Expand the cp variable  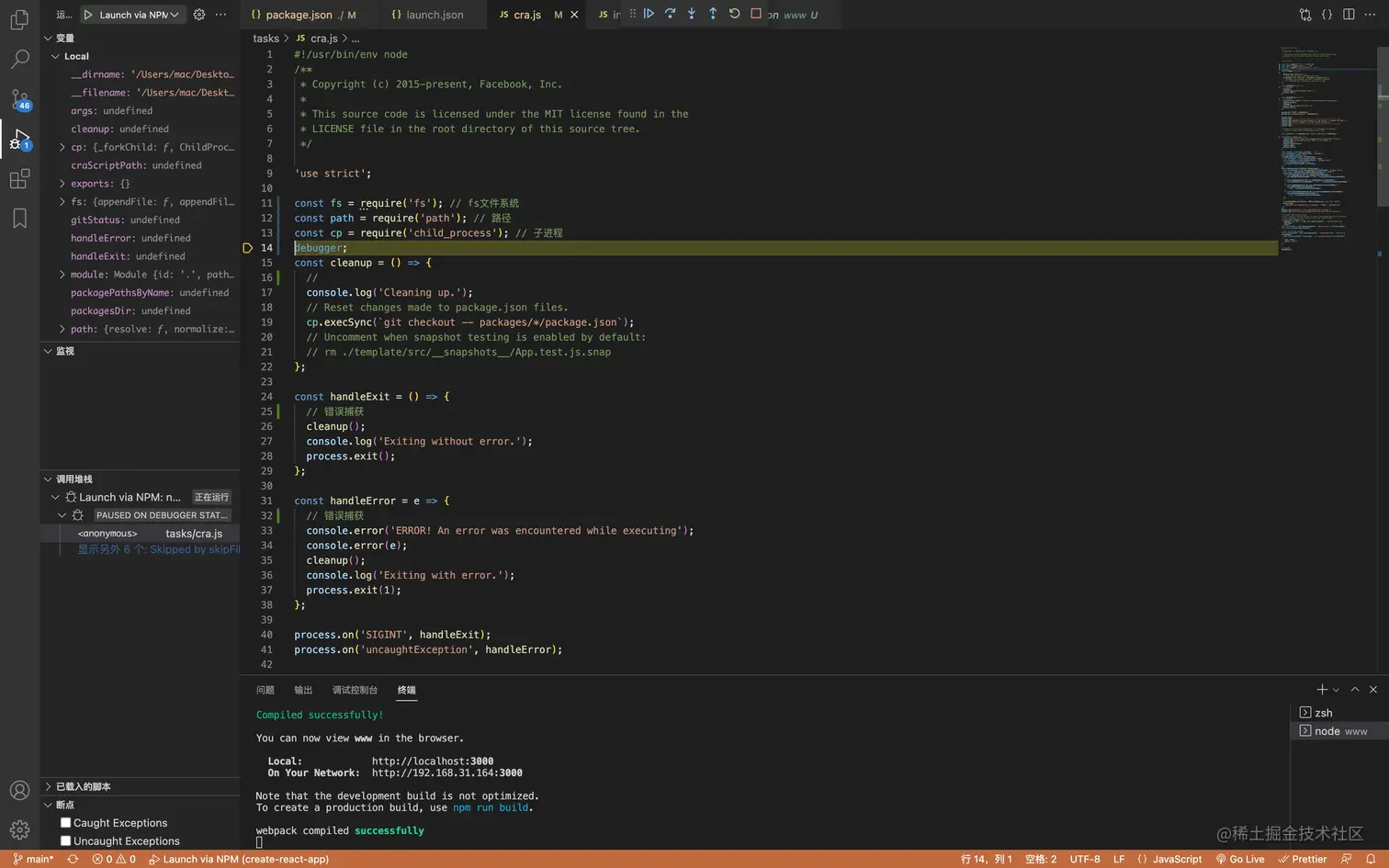point(62,147)
